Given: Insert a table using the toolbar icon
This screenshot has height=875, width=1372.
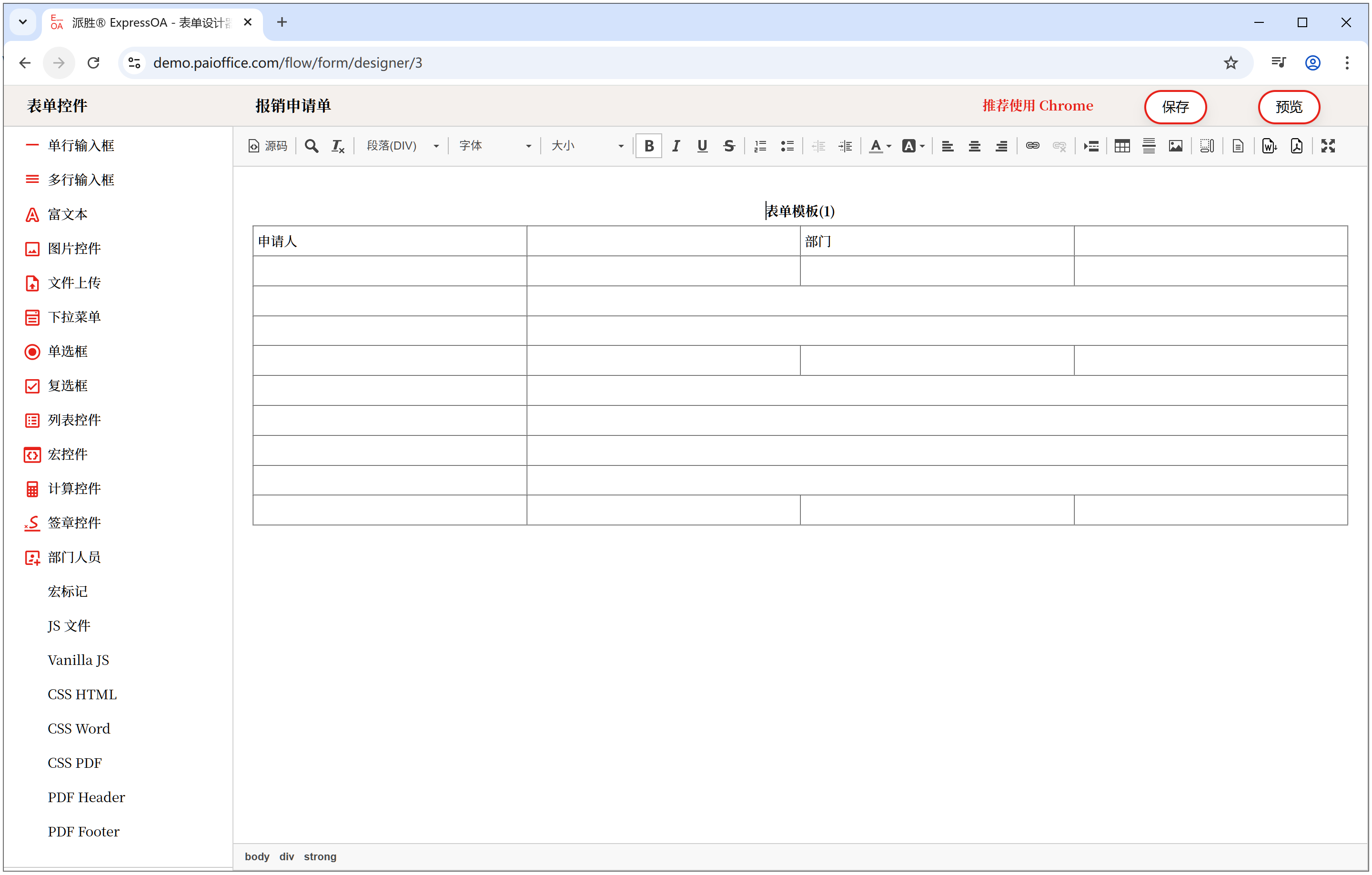Looking at the screenshot, I should pyautogui.click(x=1122, y=146).
